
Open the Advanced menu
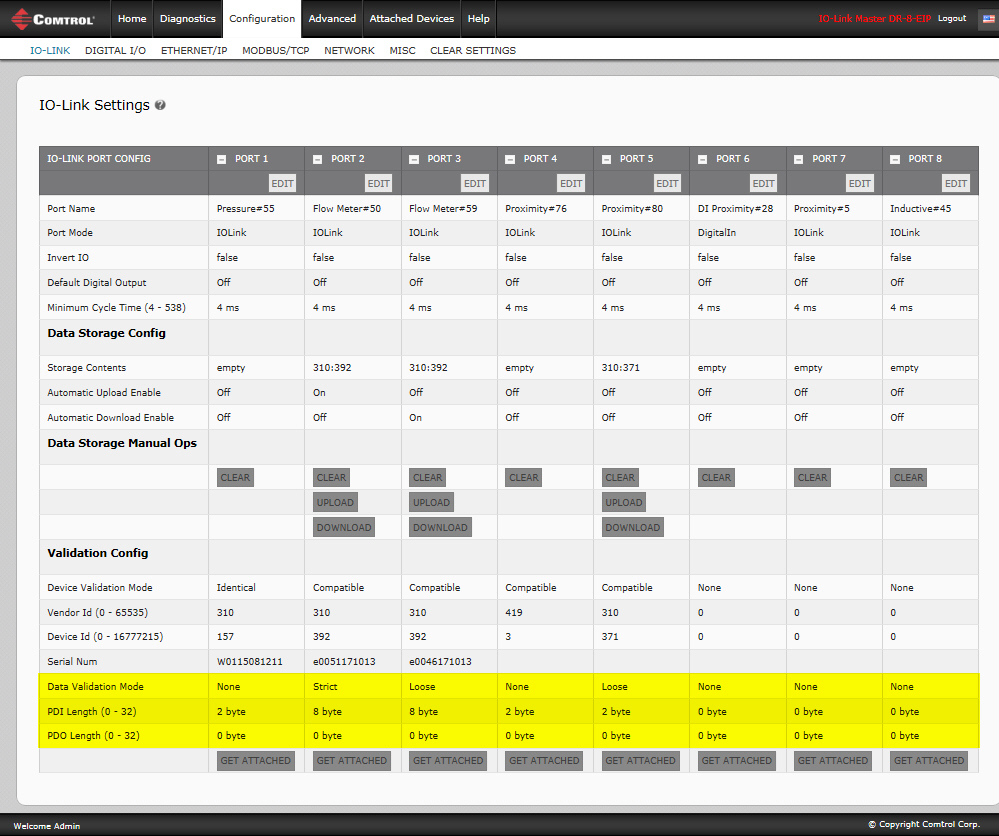(332, 18)
